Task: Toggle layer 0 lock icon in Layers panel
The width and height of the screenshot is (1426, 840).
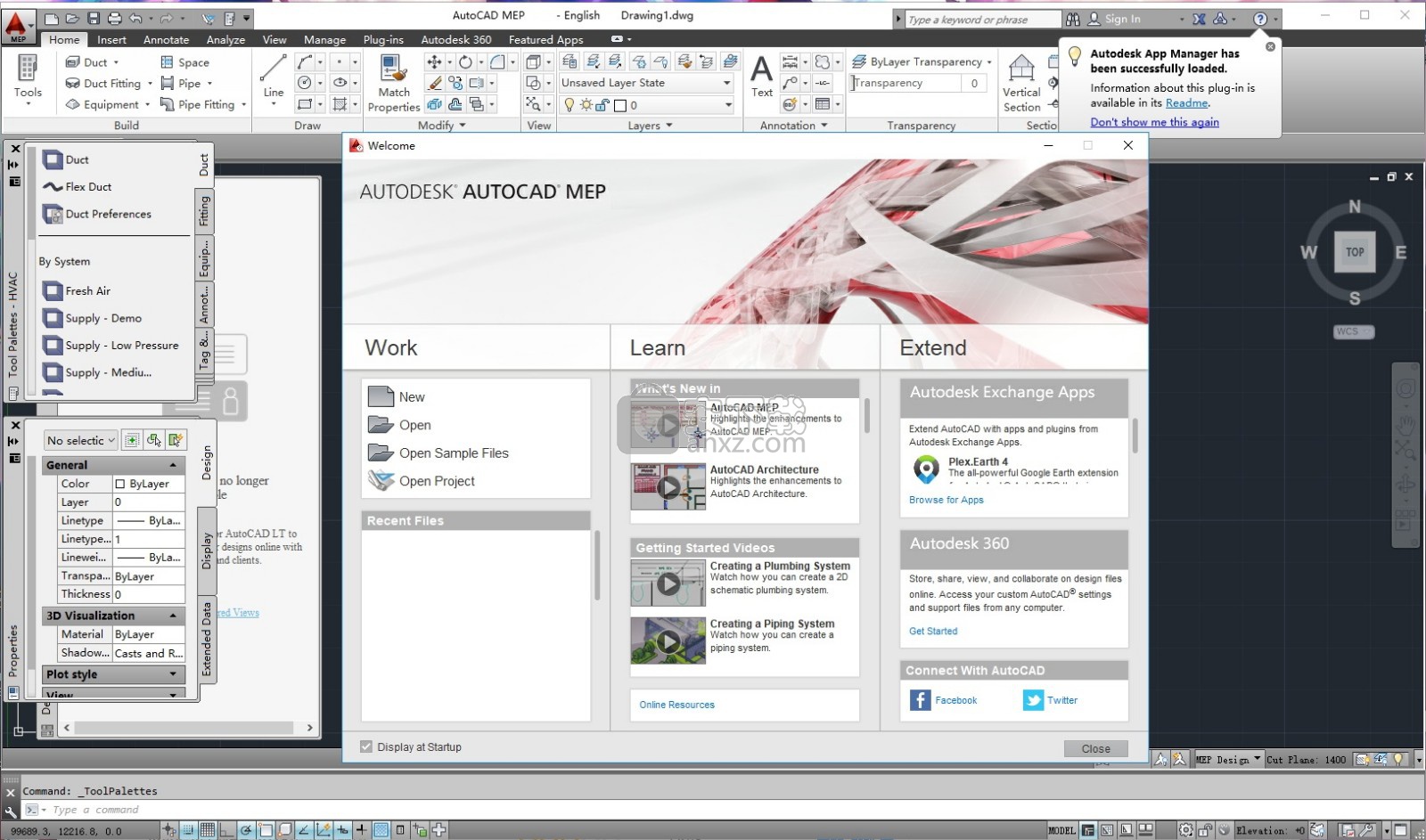Action: pos(602,105)
